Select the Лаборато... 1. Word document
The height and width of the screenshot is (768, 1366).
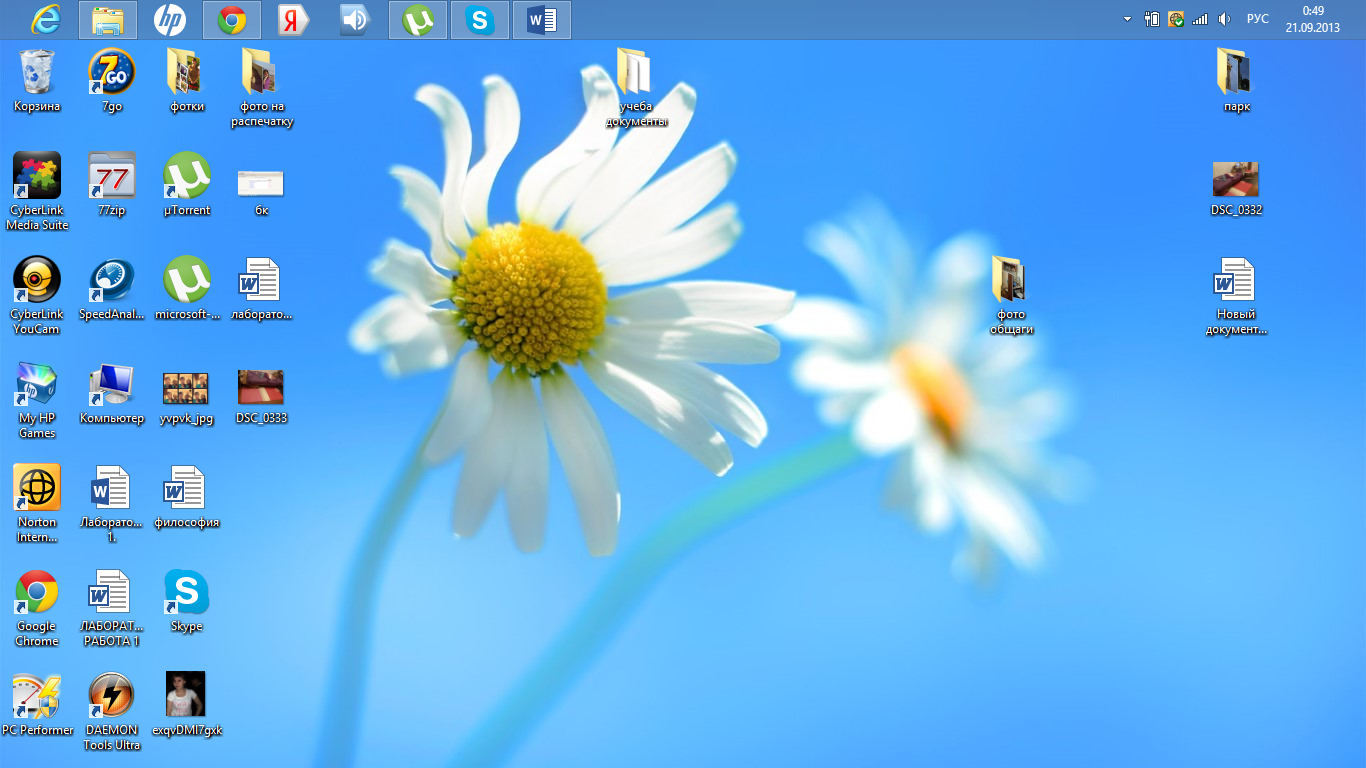tap(112, 504)
